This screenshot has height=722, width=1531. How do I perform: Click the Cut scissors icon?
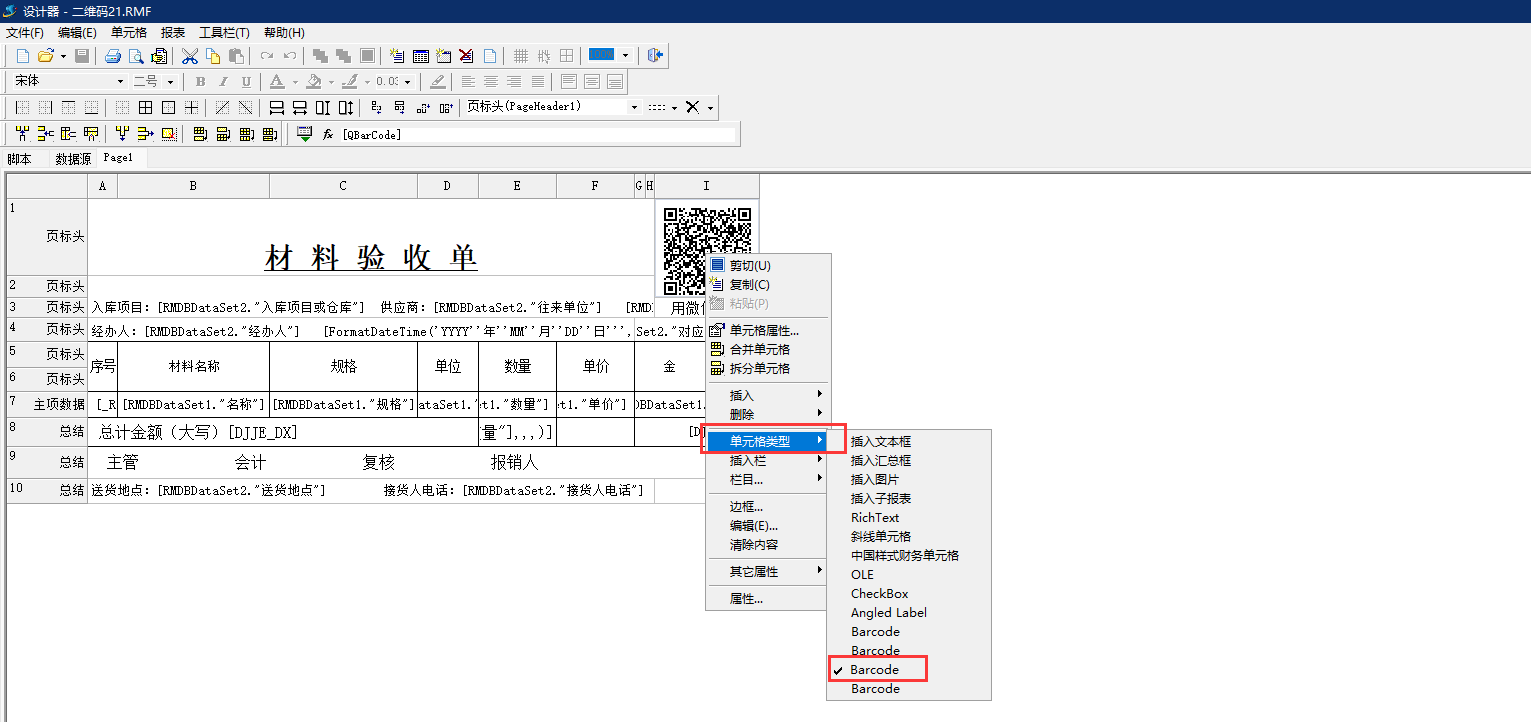click(189, 56)
